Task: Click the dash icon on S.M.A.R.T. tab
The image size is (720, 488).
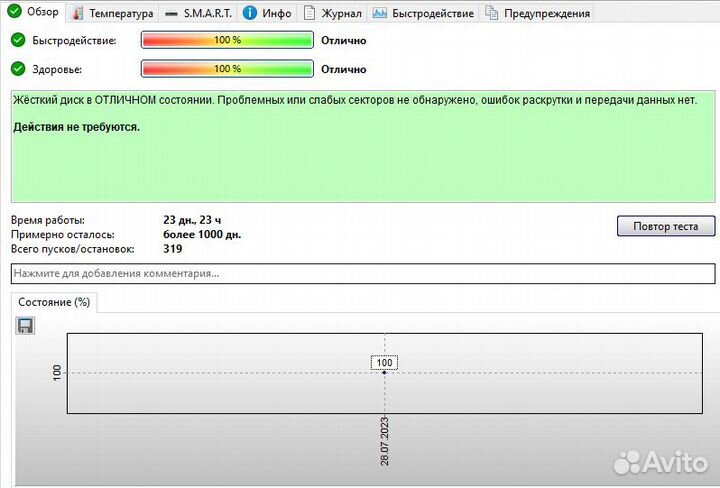Action: 171,14
